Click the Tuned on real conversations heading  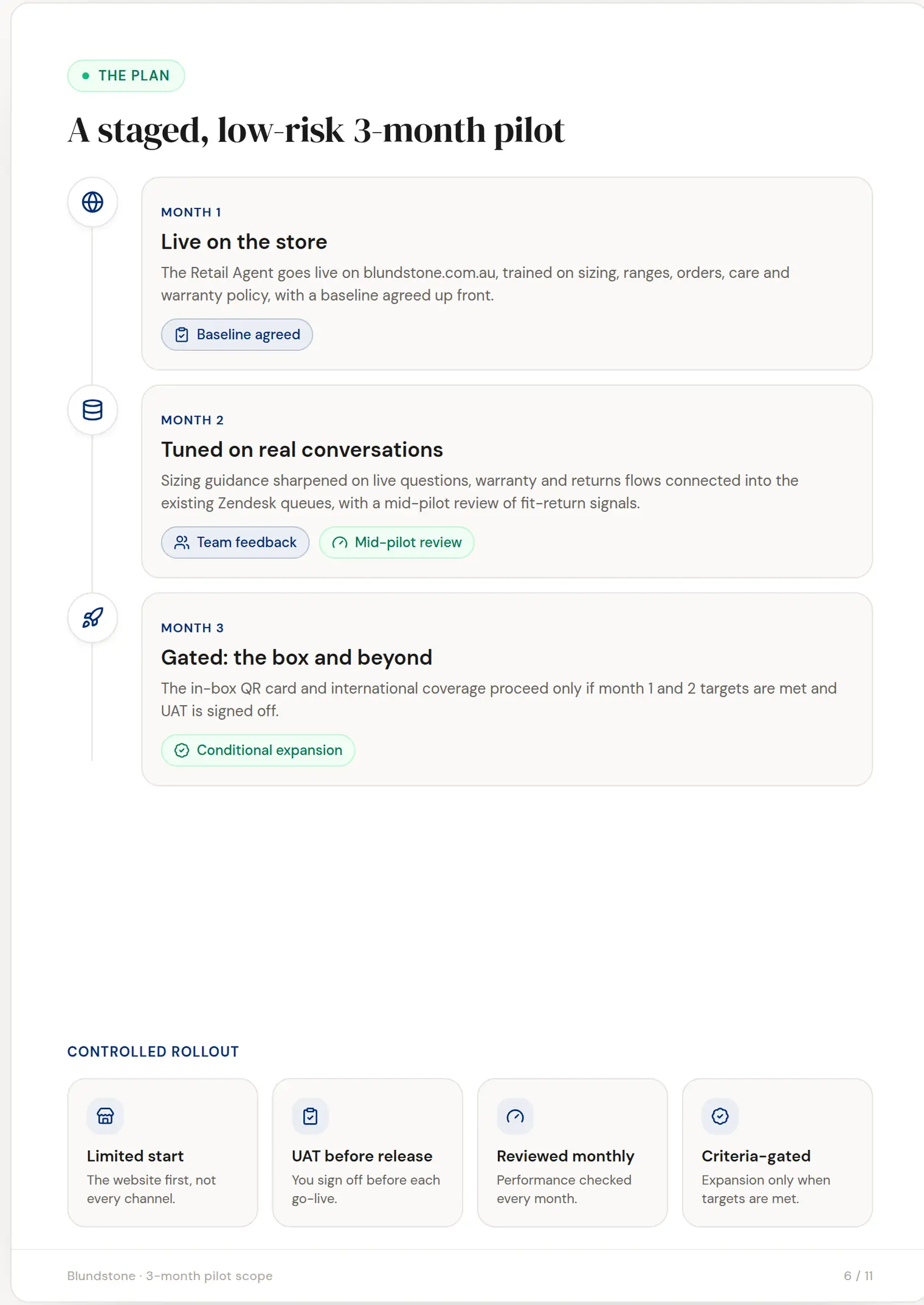click(x=302, y=450)
